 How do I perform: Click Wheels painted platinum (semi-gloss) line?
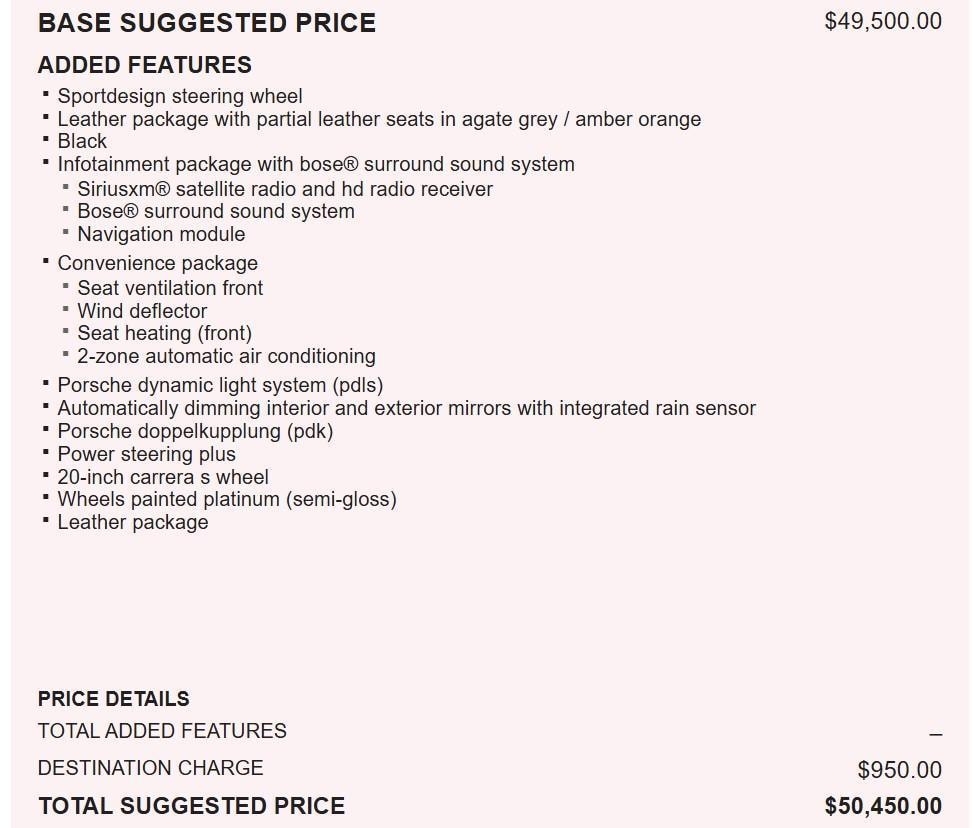click(x=227, y=499)
